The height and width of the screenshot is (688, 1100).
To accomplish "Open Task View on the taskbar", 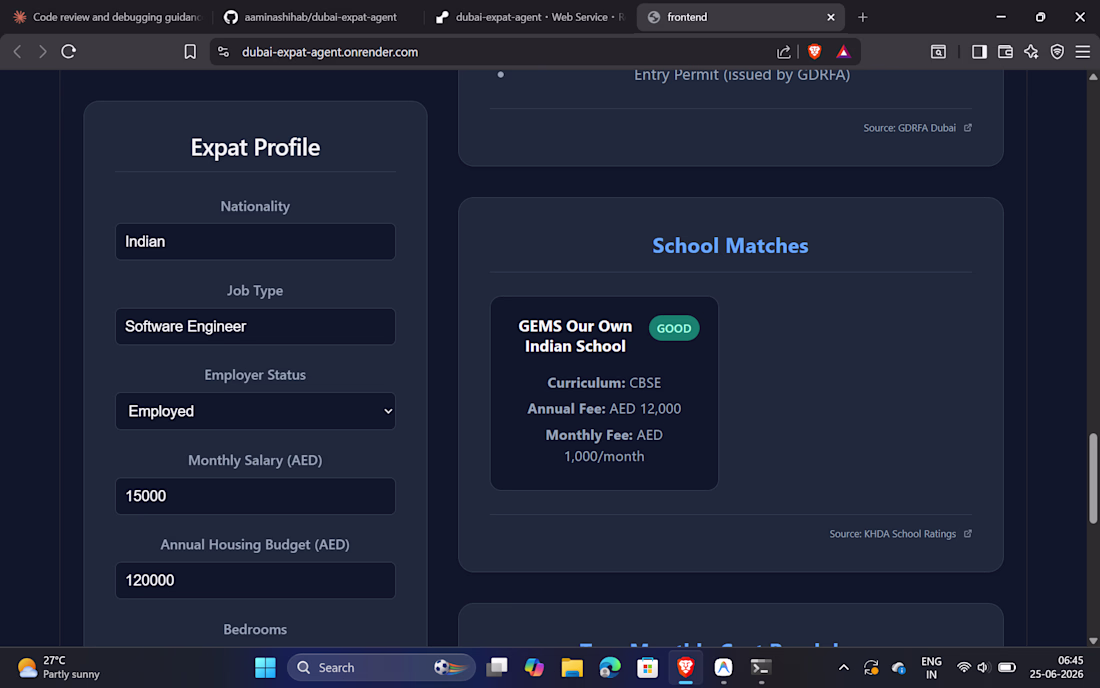I will 497,668.
